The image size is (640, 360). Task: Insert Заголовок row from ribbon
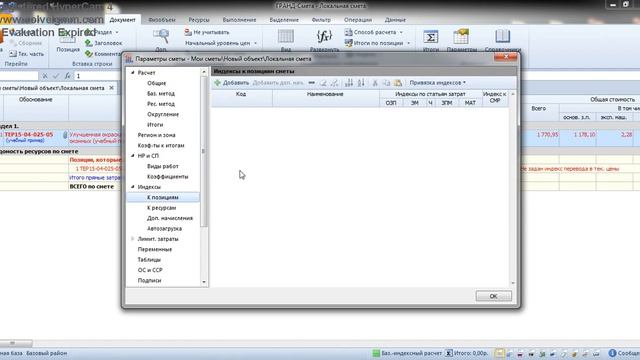(104, 43)
